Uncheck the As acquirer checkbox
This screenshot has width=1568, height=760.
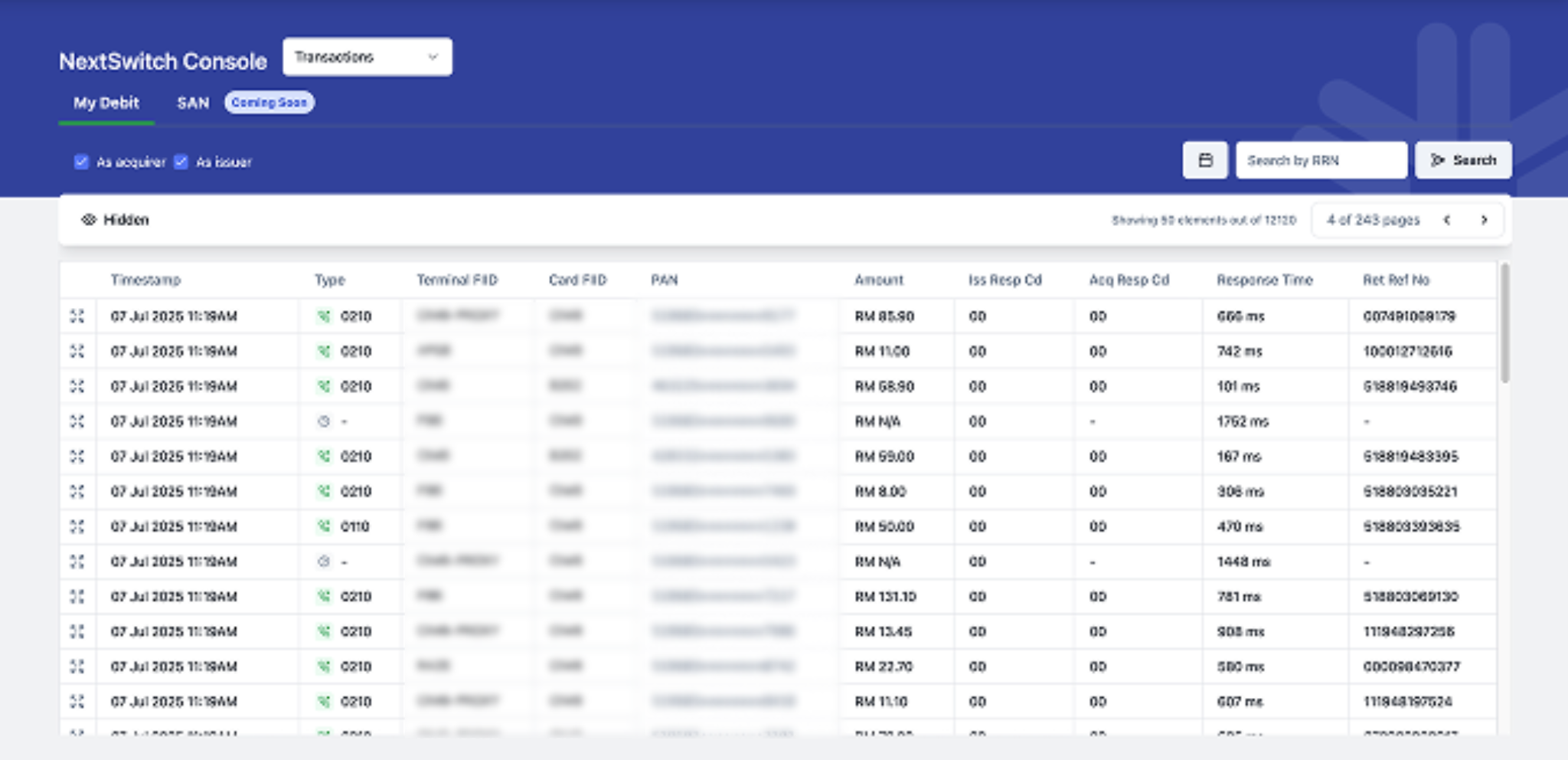pos(81,162)
